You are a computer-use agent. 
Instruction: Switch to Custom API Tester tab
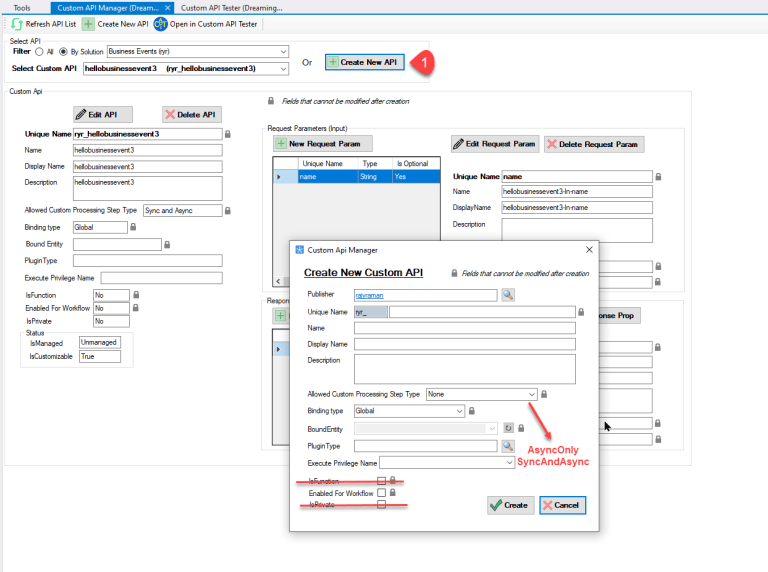(x=231, y=8)
